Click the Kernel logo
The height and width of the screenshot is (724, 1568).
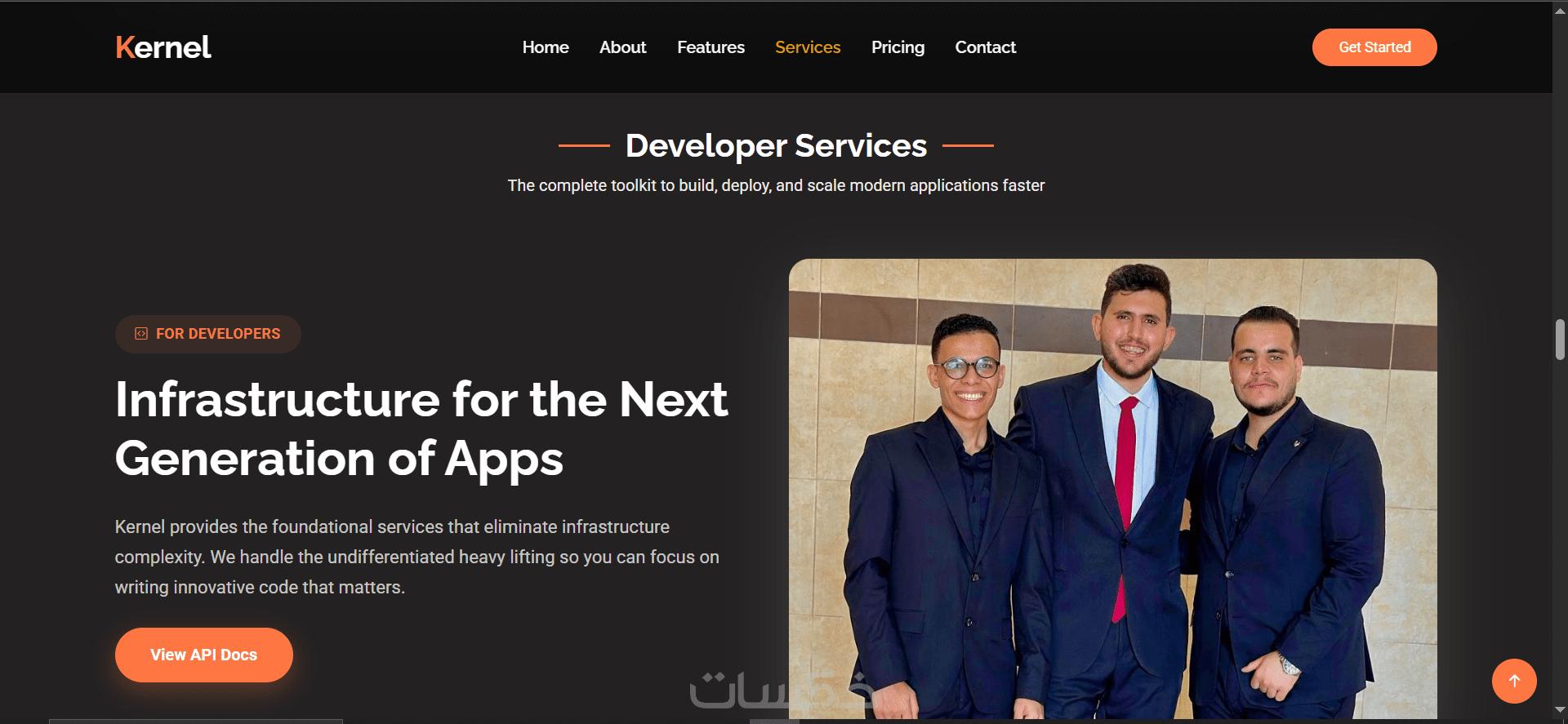click(x=163, y=47)
